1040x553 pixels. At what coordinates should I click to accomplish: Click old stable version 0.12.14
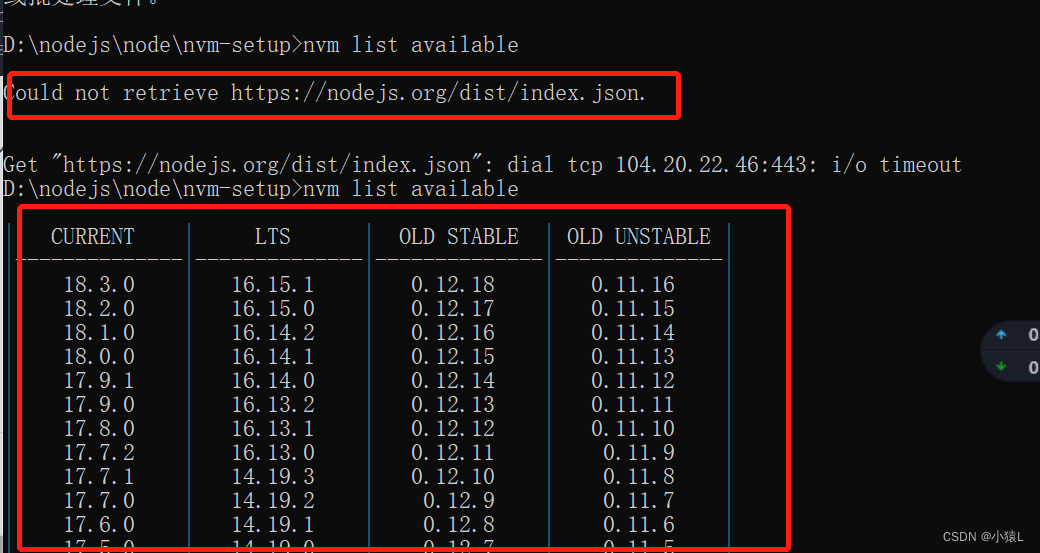(453, 381)
